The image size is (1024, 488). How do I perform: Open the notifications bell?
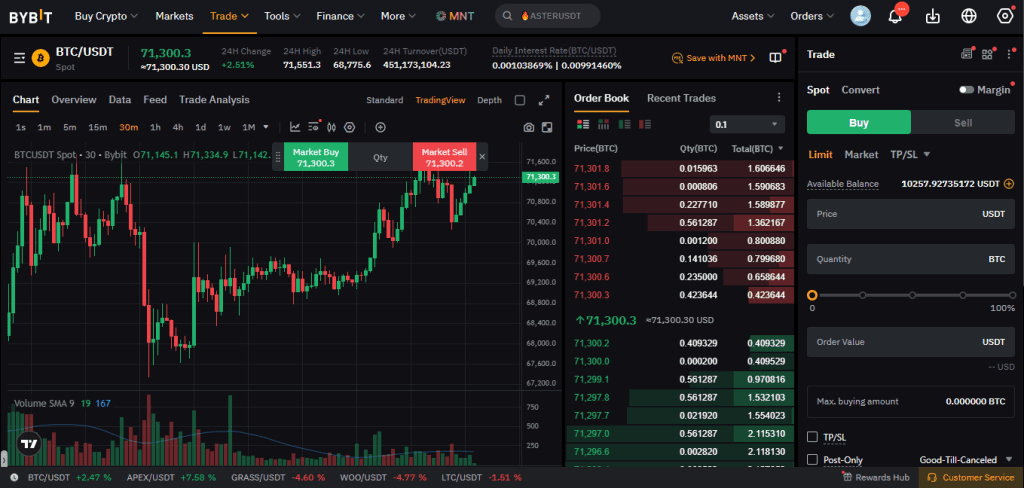(895, 16)
